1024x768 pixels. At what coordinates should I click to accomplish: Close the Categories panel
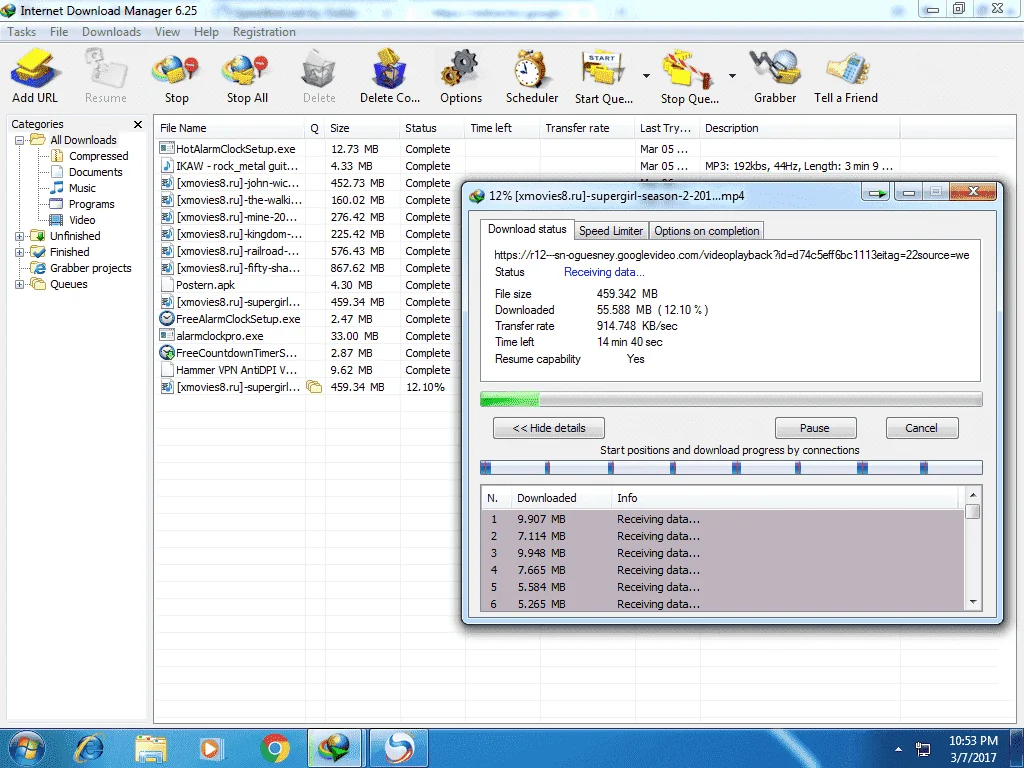pyautogui.click(x=138, y=124)
